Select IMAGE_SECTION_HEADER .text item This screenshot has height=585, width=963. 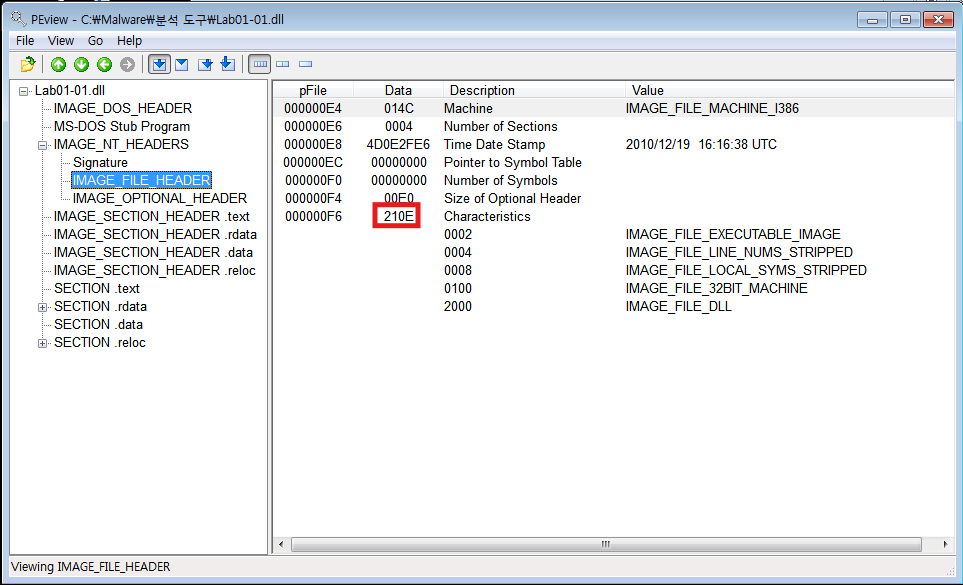[x=152, y=217]
